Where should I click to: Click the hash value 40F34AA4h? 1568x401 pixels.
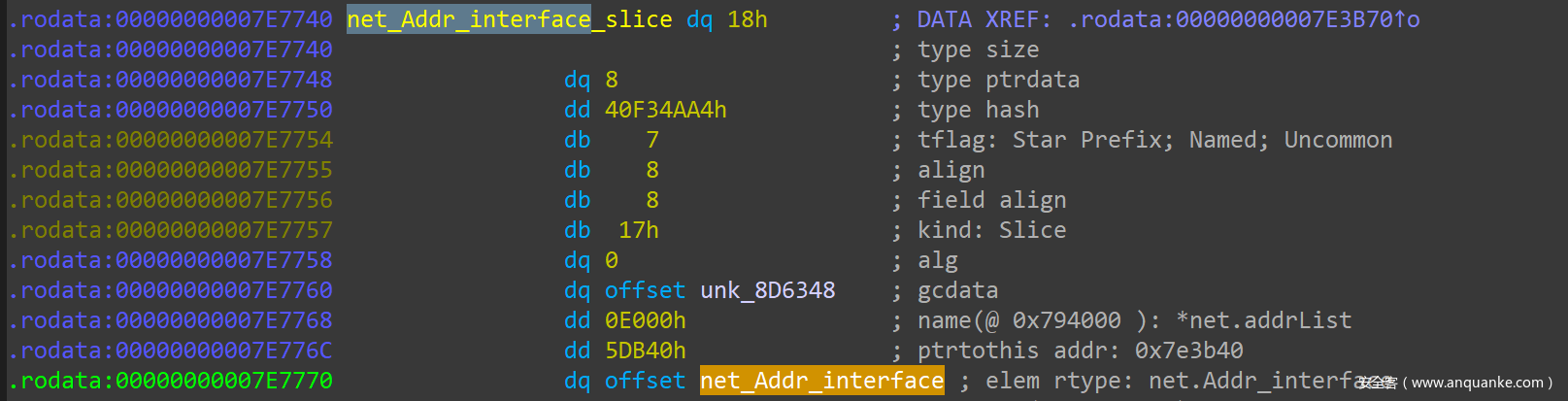[665, 110]
